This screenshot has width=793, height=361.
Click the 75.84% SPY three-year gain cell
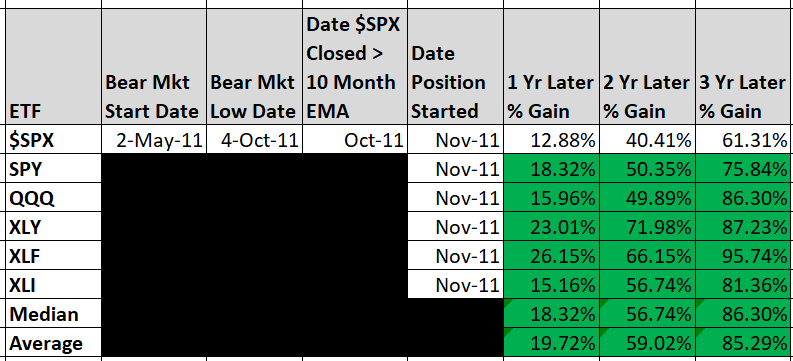coord(743,168)
